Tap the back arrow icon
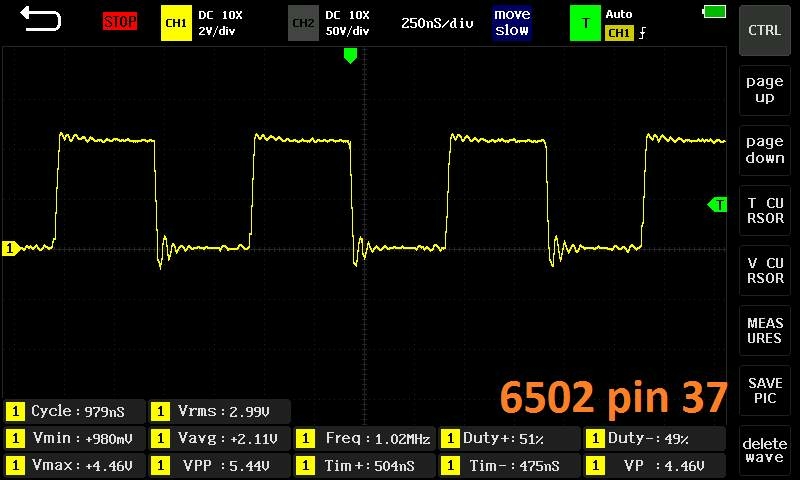This screenshot has width=800, height=480. (x=40, y=18)
